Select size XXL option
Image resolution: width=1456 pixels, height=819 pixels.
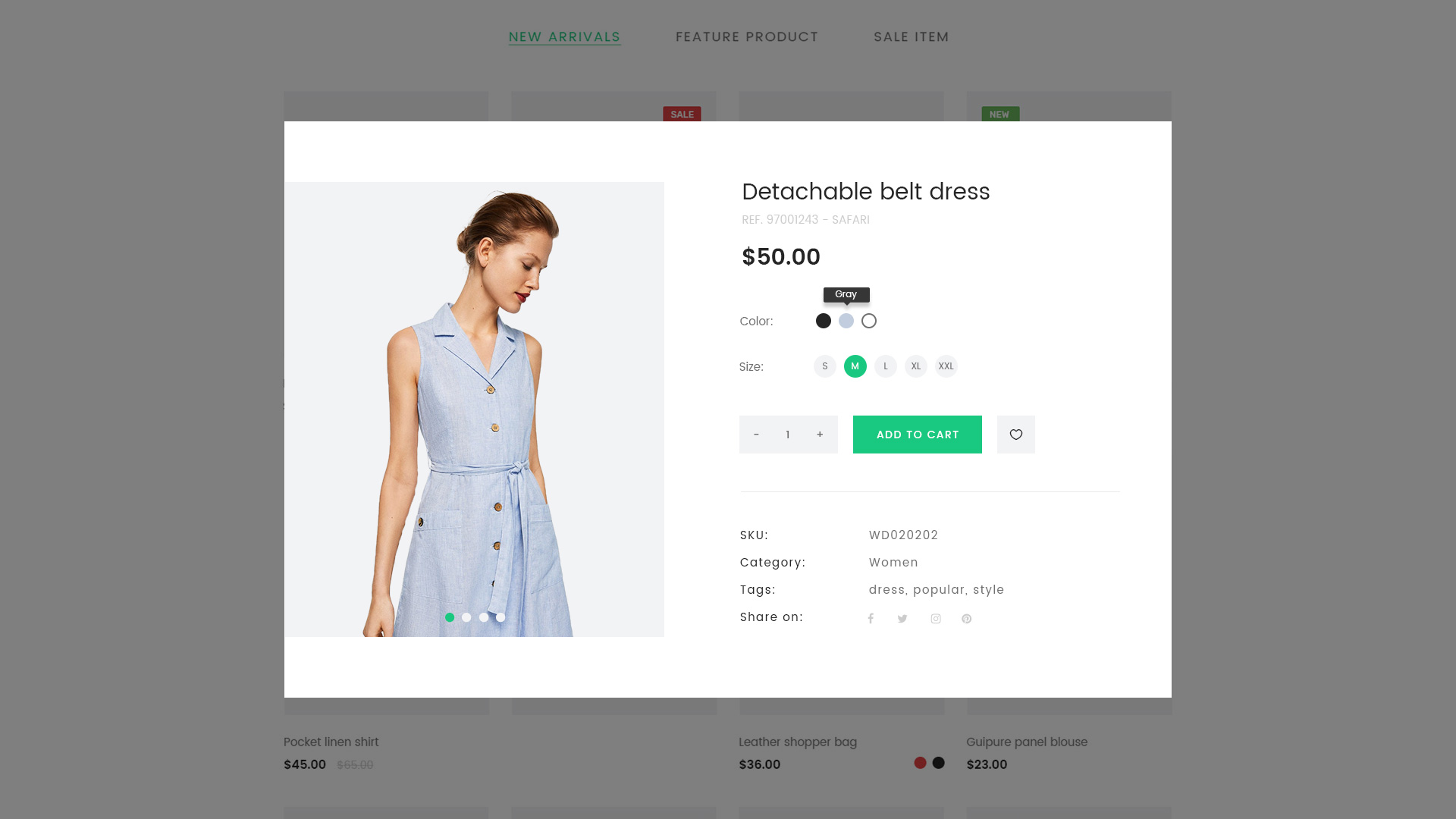[946, 366]
